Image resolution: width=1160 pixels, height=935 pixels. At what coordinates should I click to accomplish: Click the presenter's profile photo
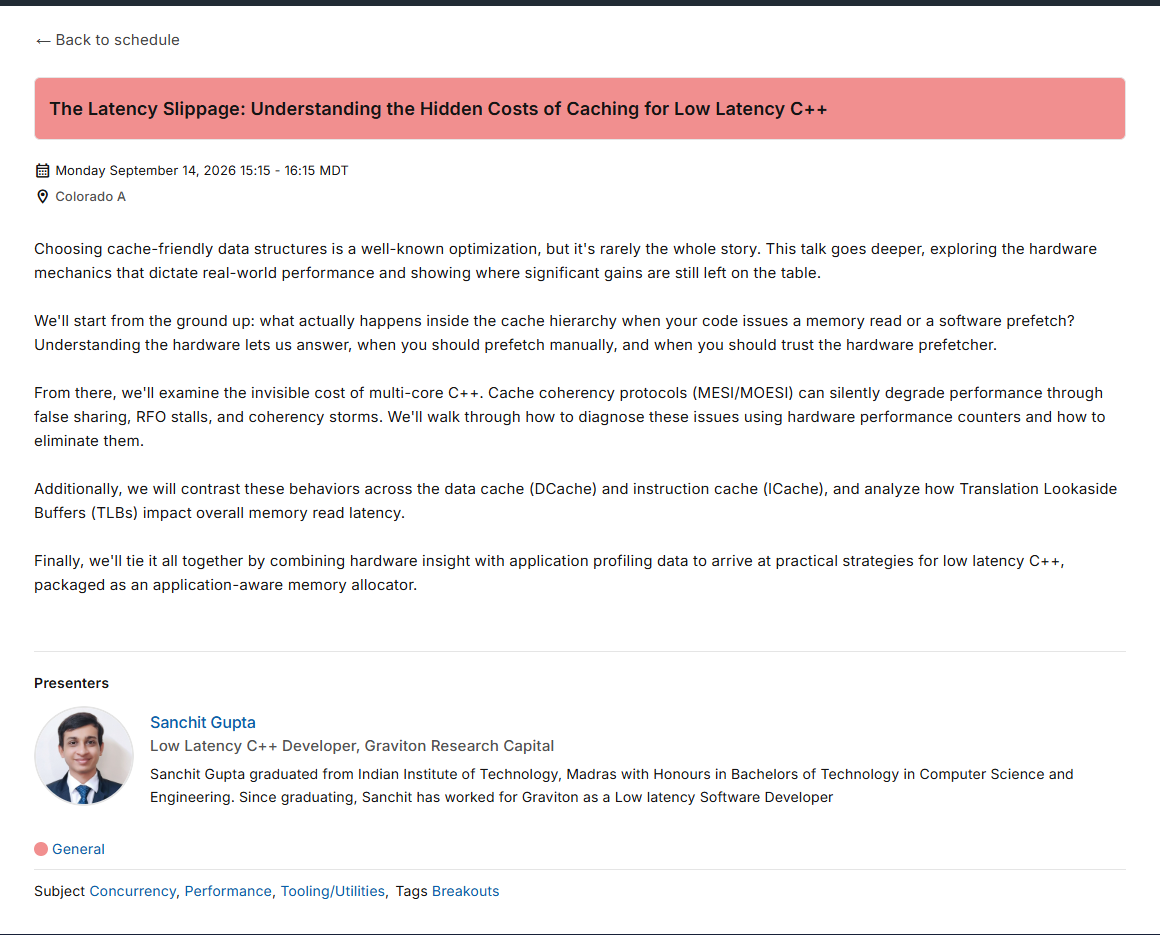(x=84, y=756)
